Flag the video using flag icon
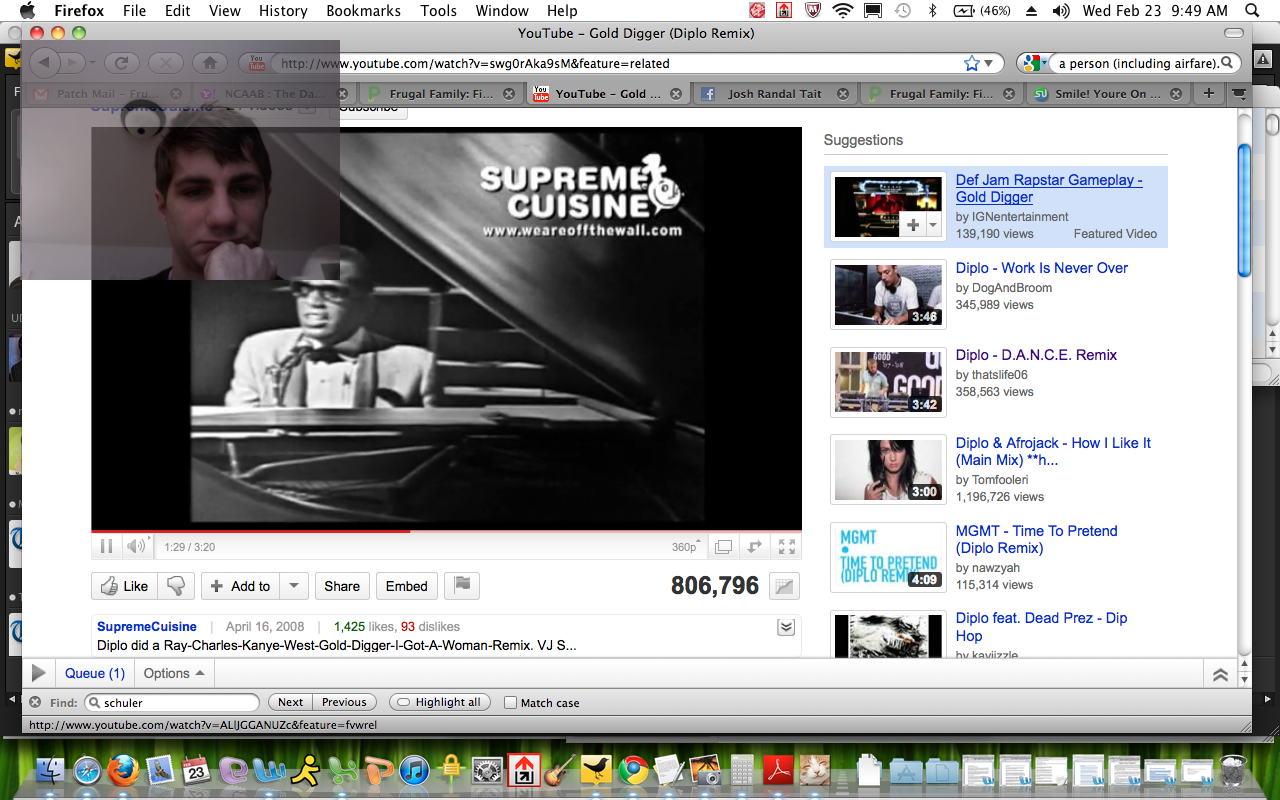The height and width of the screenshot is (800, 1280). coord(462,586)
